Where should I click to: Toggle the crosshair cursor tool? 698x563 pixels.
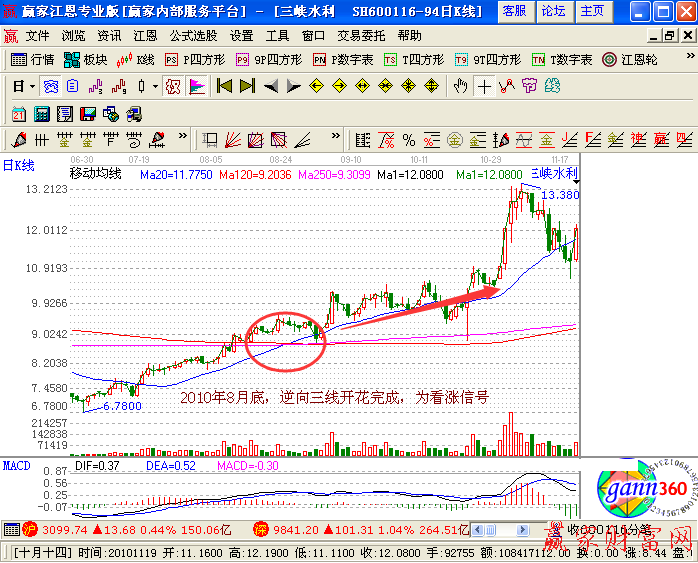(485, 86)
